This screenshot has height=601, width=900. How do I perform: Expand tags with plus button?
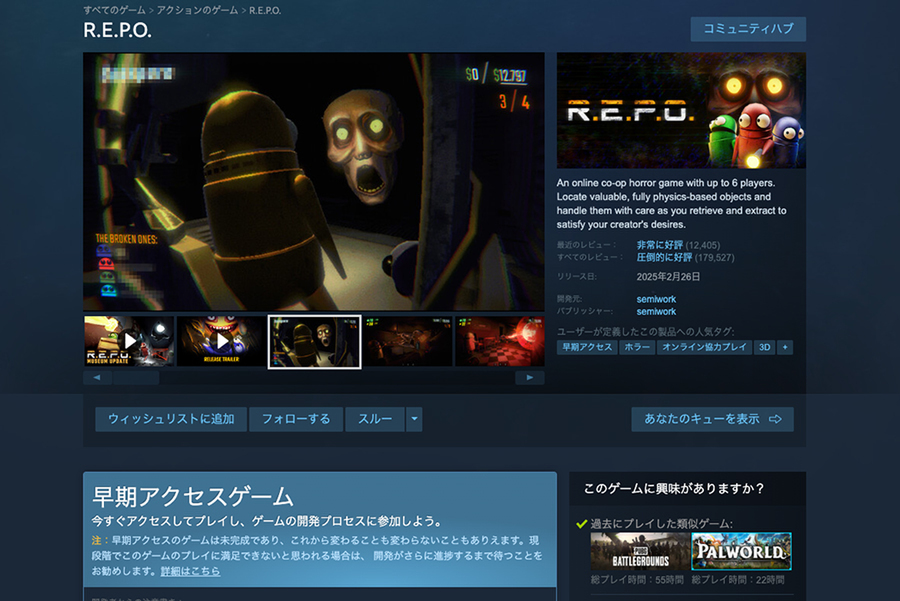point(785,347)
